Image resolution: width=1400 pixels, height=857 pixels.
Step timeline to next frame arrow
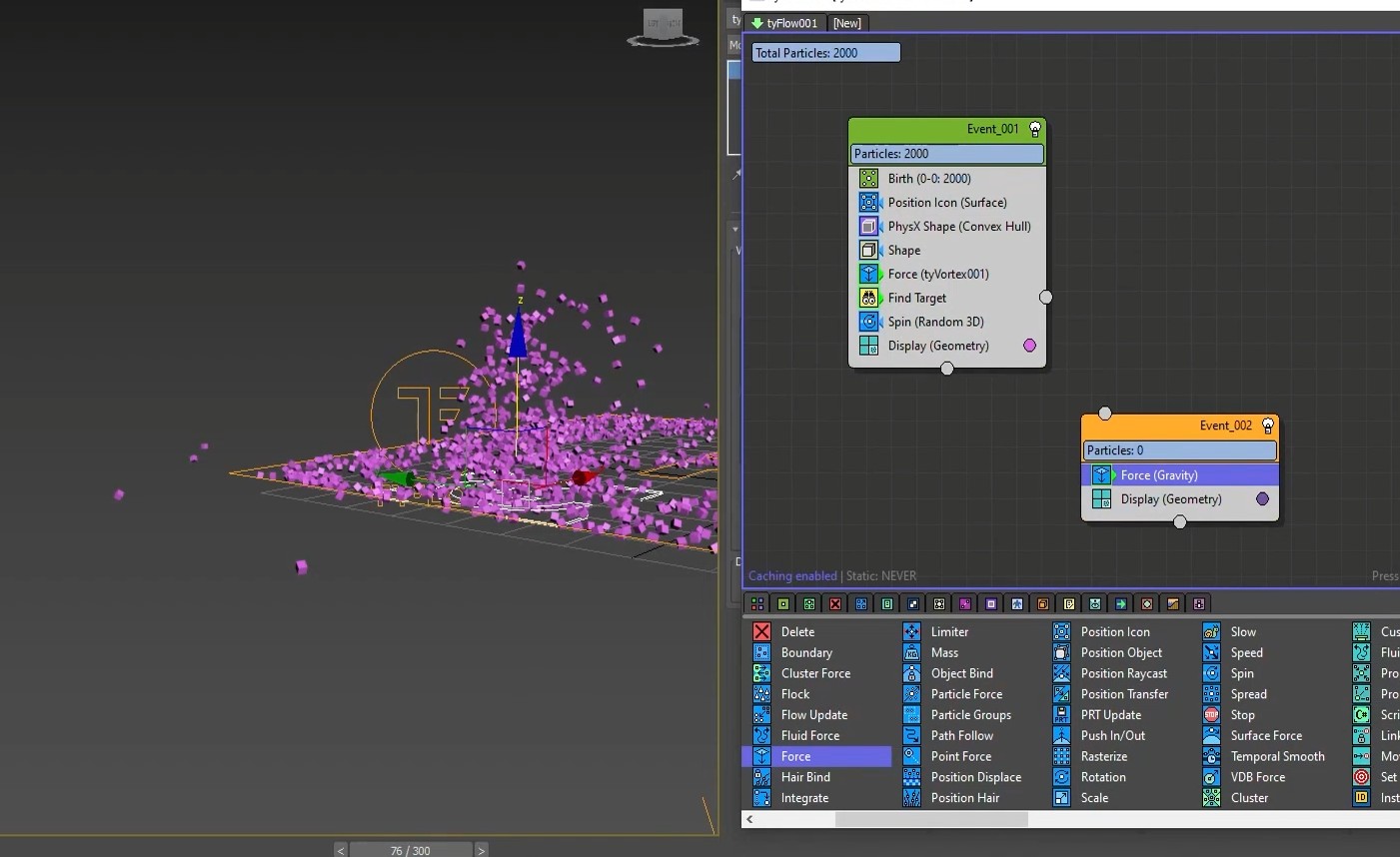tap(482, 850)
